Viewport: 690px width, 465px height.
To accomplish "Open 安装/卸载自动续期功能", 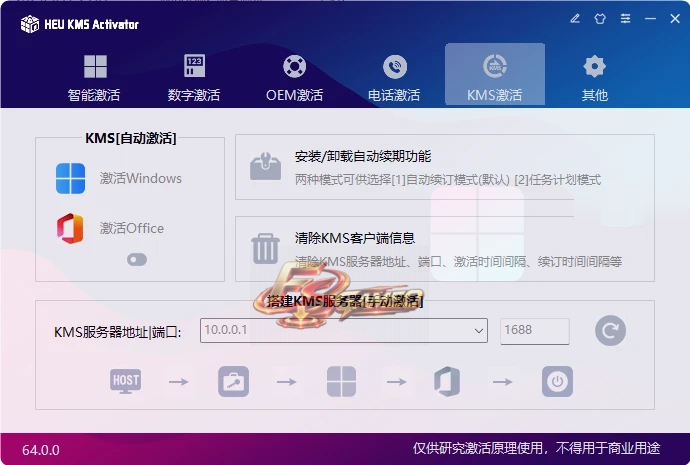I will coord(363,157).
